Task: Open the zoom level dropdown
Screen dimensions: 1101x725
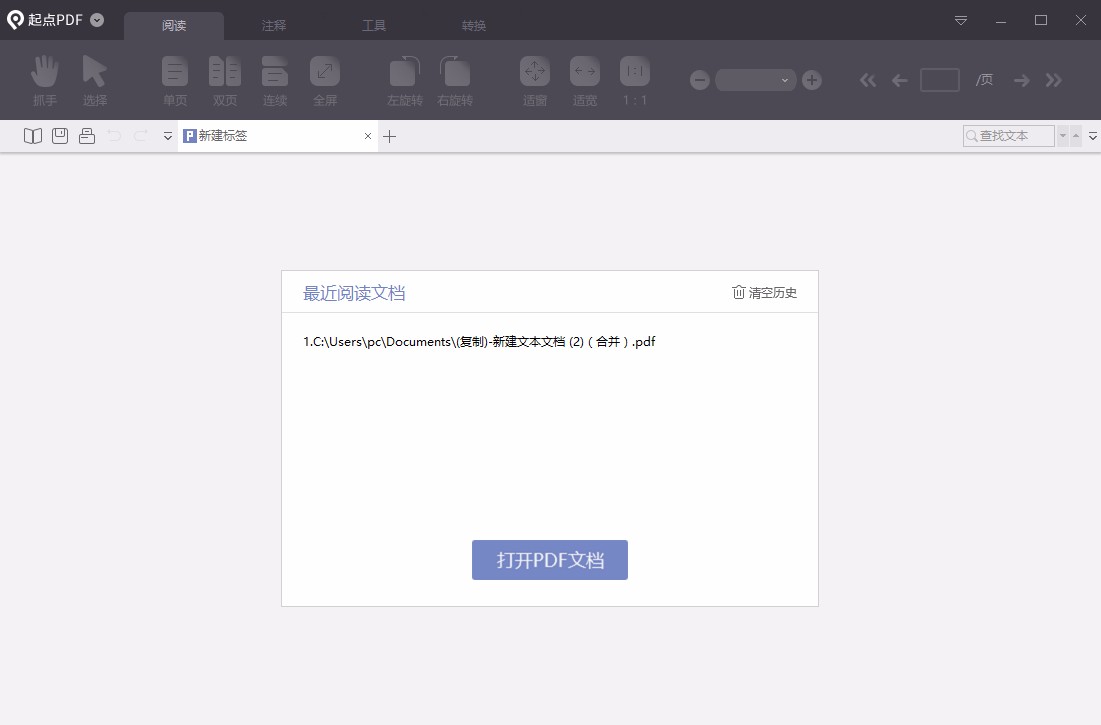Action: (x=785, y=80)
